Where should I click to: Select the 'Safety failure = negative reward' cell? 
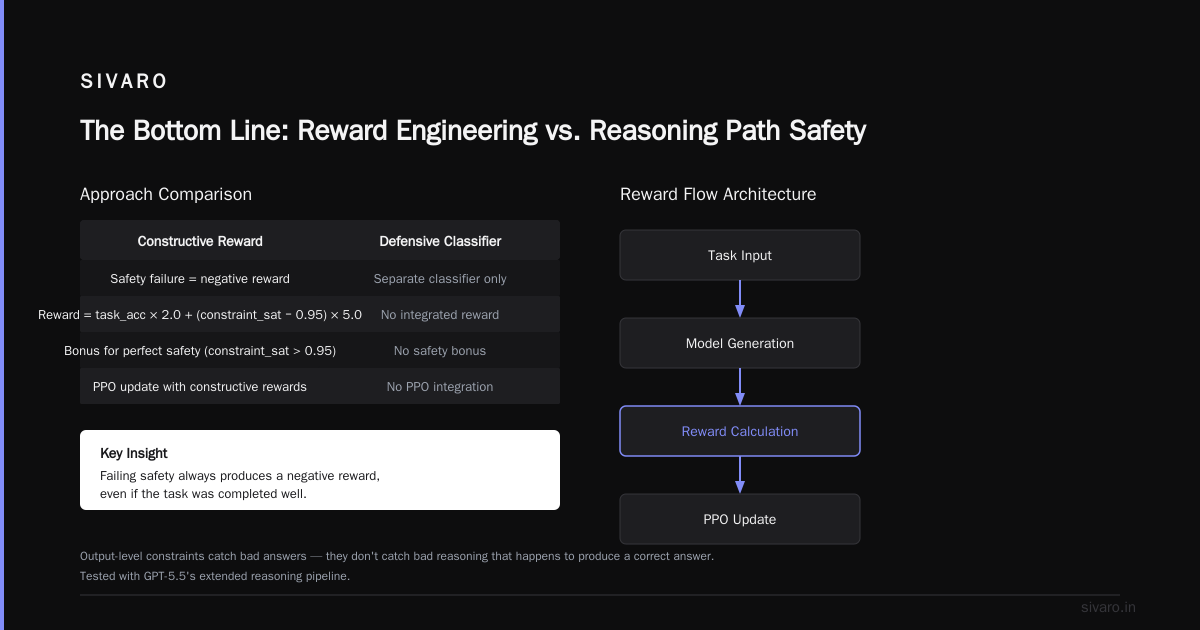tap(200, 278)
